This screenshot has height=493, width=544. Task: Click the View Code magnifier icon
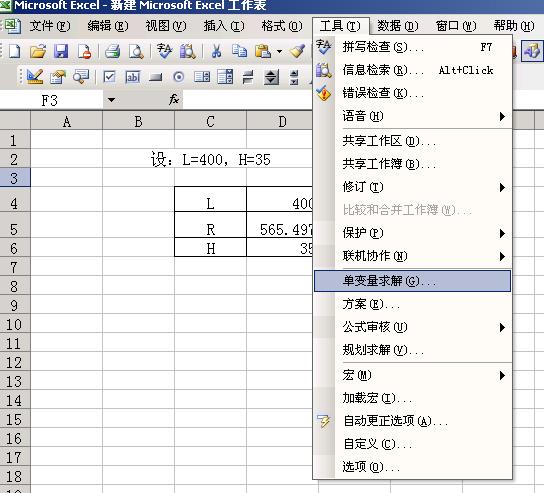coord(81,77)
